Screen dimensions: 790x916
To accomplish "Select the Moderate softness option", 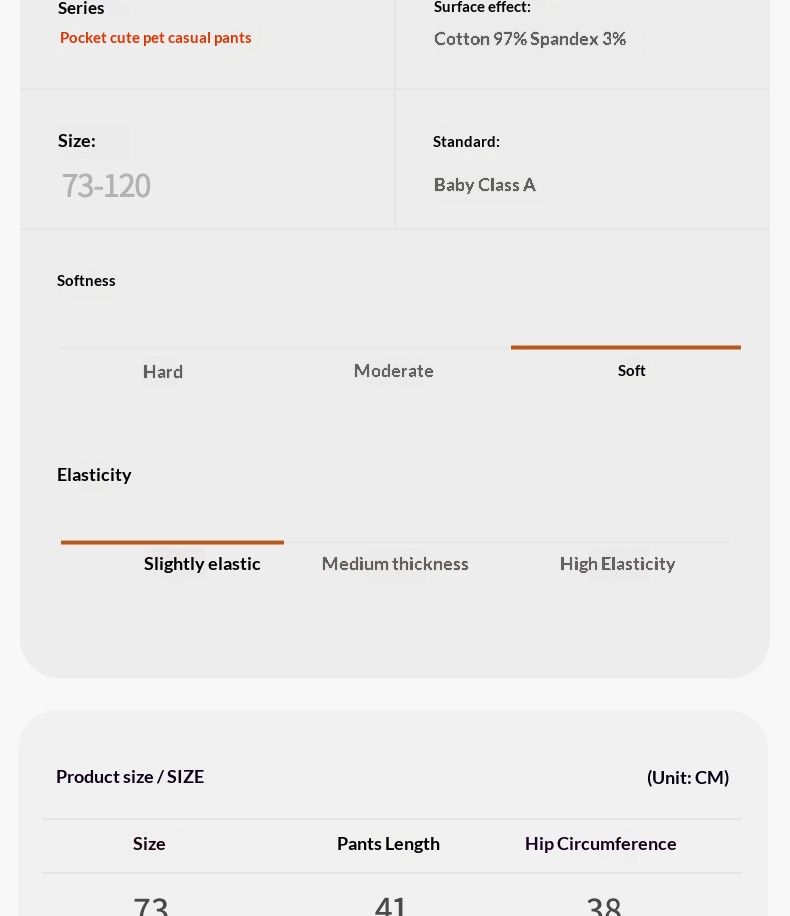I will pos(393,370).
